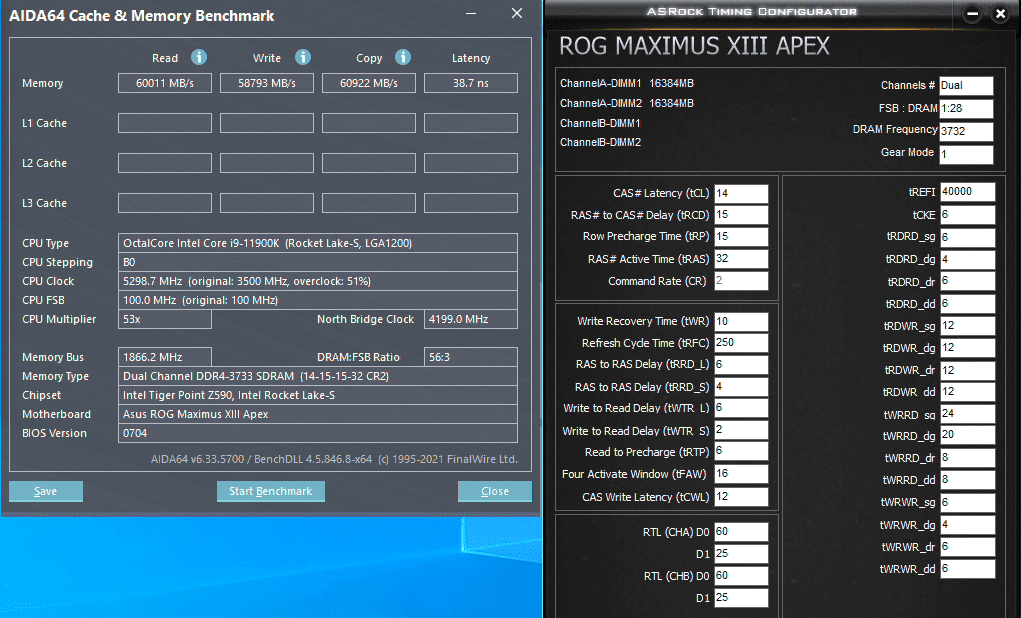Click the CPU Stepping value B0
This screenshot has height=618, width=1021.
[x=318, y=262]
